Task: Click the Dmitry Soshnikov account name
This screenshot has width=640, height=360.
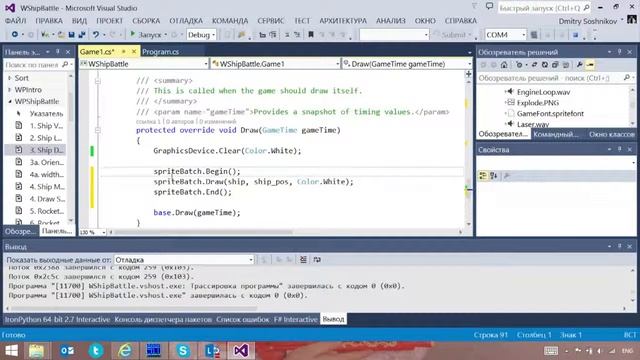Action: 587,21
